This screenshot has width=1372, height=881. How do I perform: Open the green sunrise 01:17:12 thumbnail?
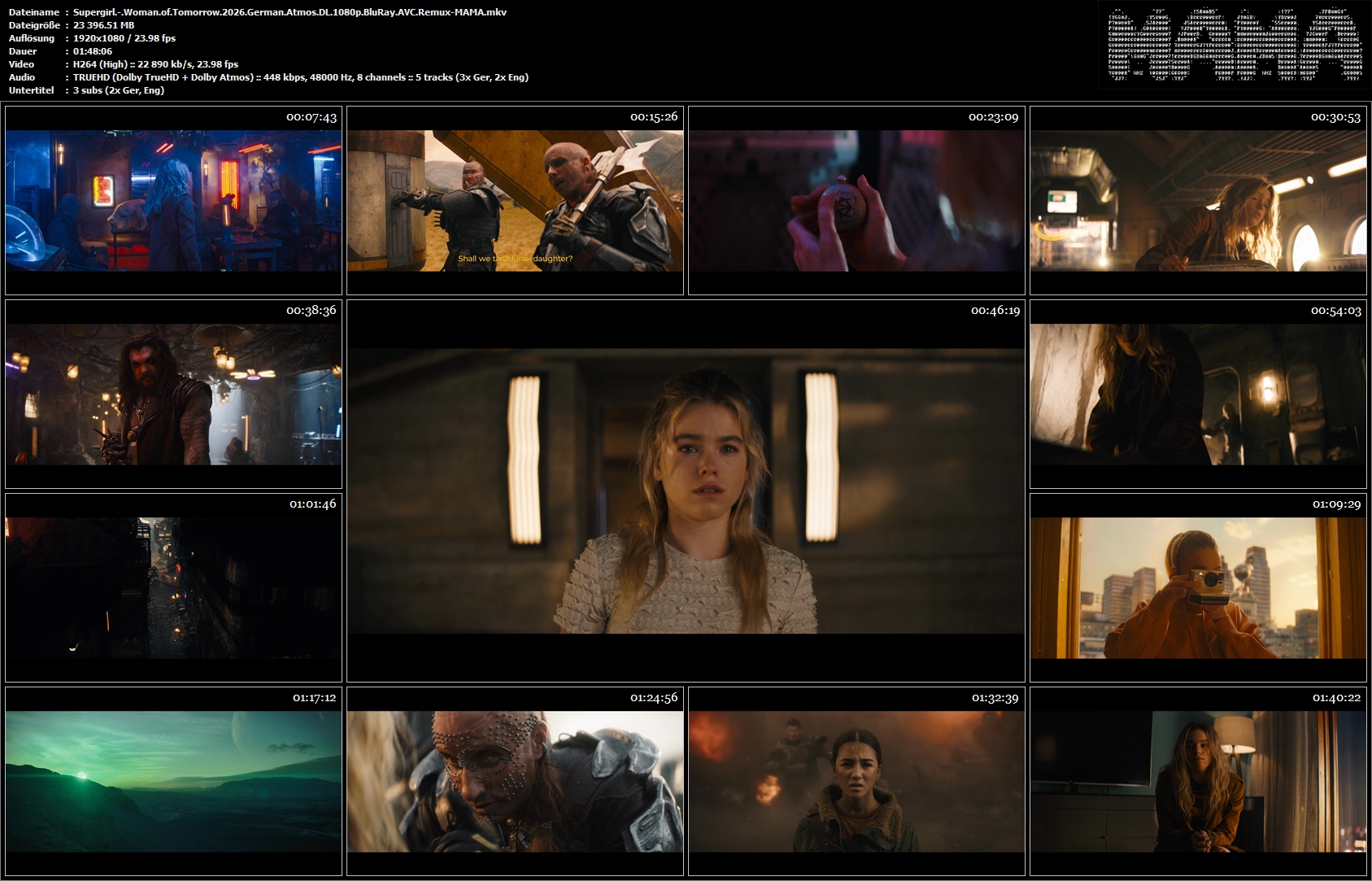pyautogui.click(x=173, y=781)
